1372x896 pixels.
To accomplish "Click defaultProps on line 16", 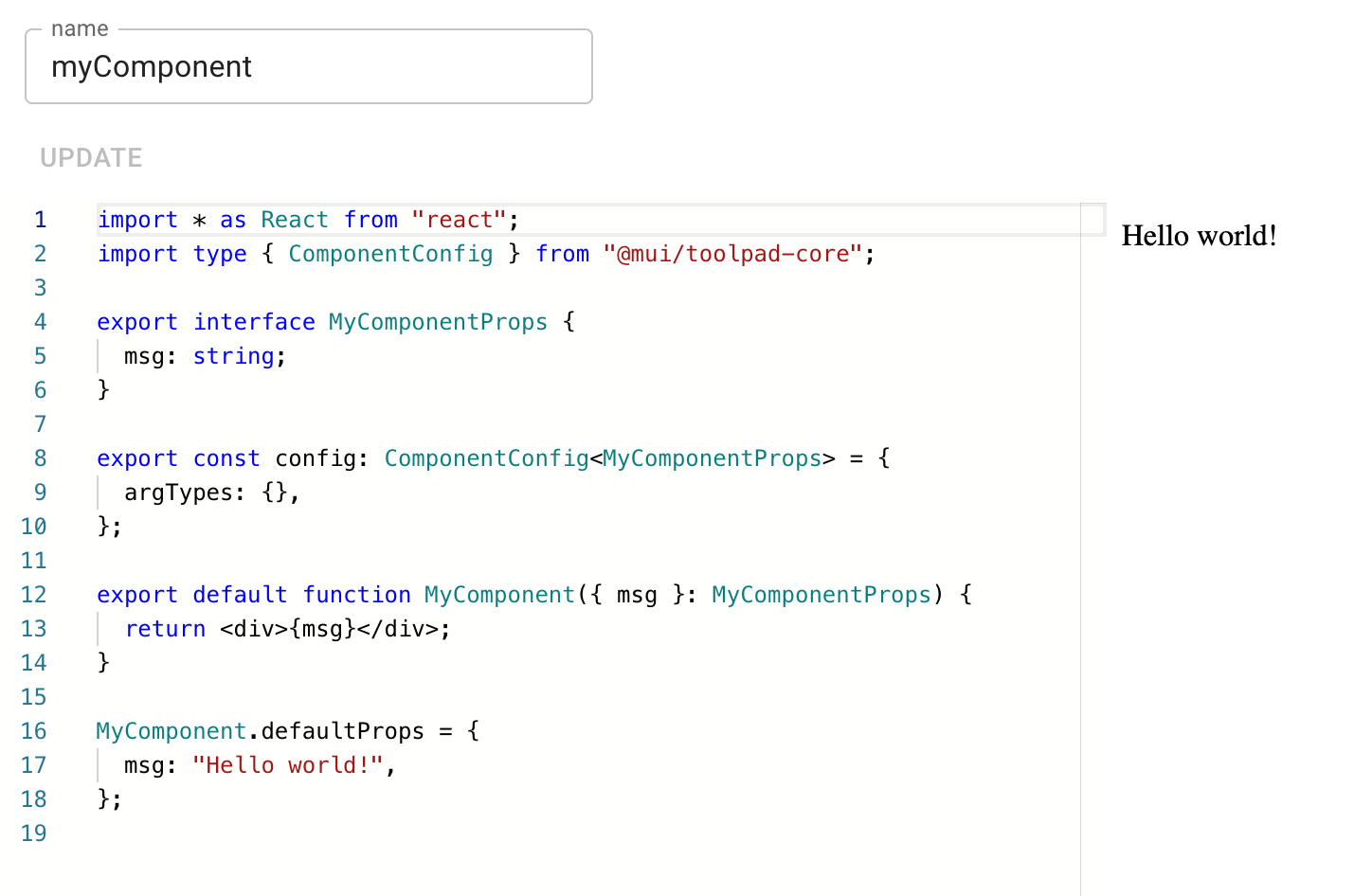I will 342,731.
